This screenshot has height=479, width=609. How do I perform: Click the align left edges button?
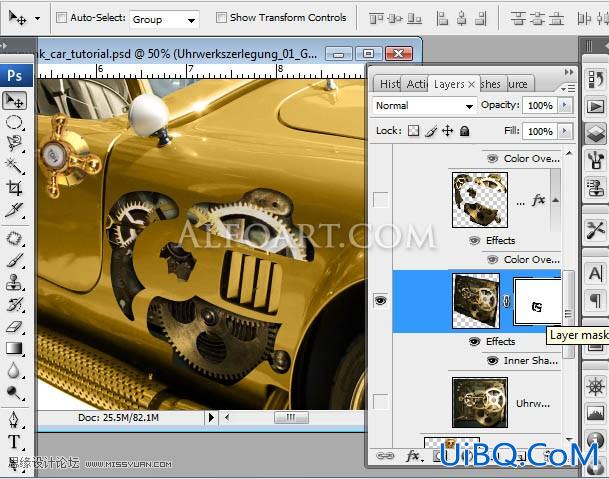point(442,18)
